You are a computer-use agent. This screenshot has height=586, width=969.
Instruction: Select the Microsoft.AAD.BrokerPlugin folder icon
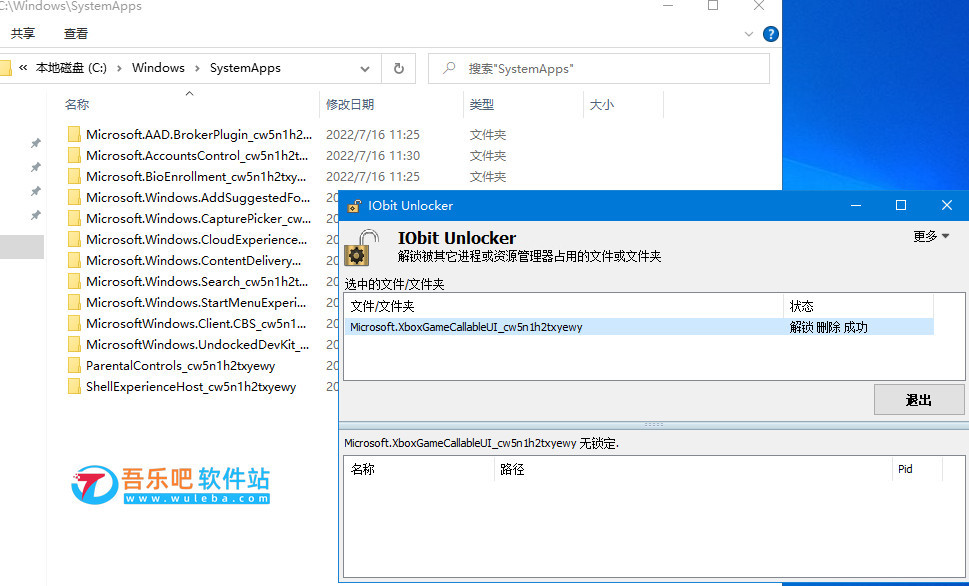point(74,134)
